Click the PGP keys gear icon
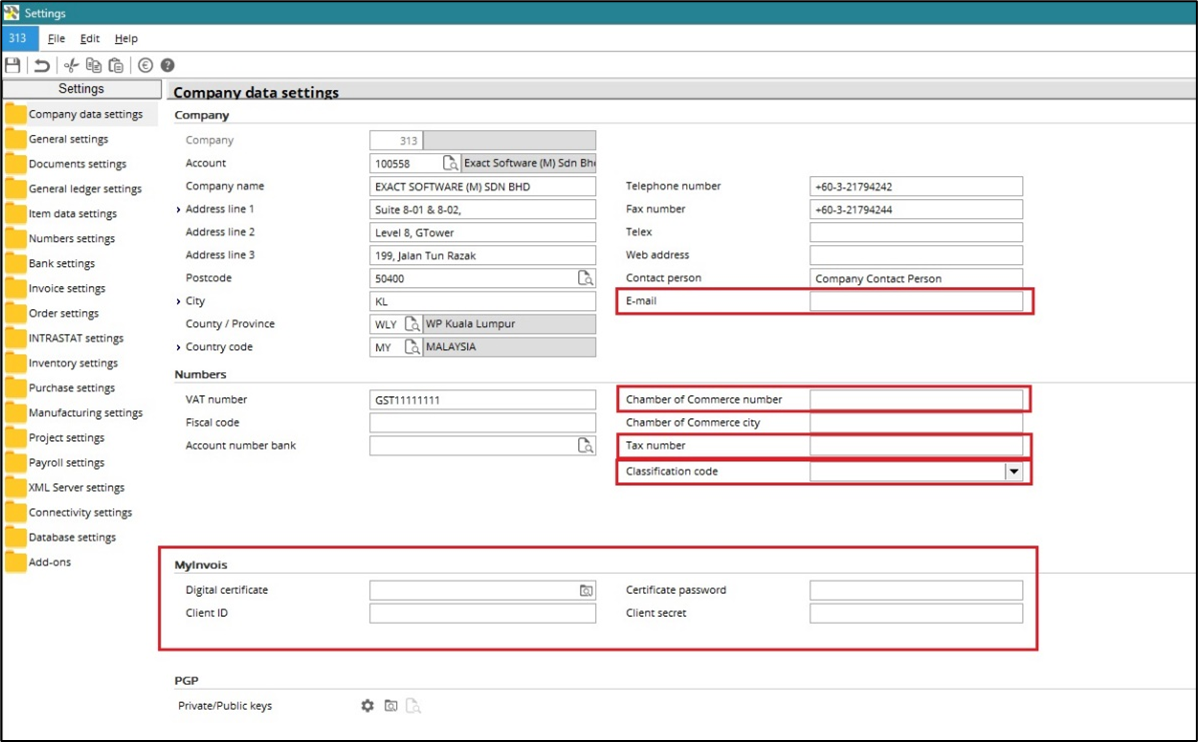 click(x=367, y=706)
